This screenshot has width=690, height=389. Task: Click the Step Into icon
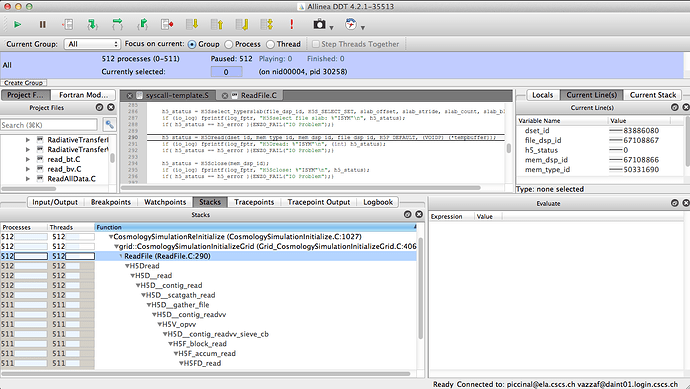92,25
